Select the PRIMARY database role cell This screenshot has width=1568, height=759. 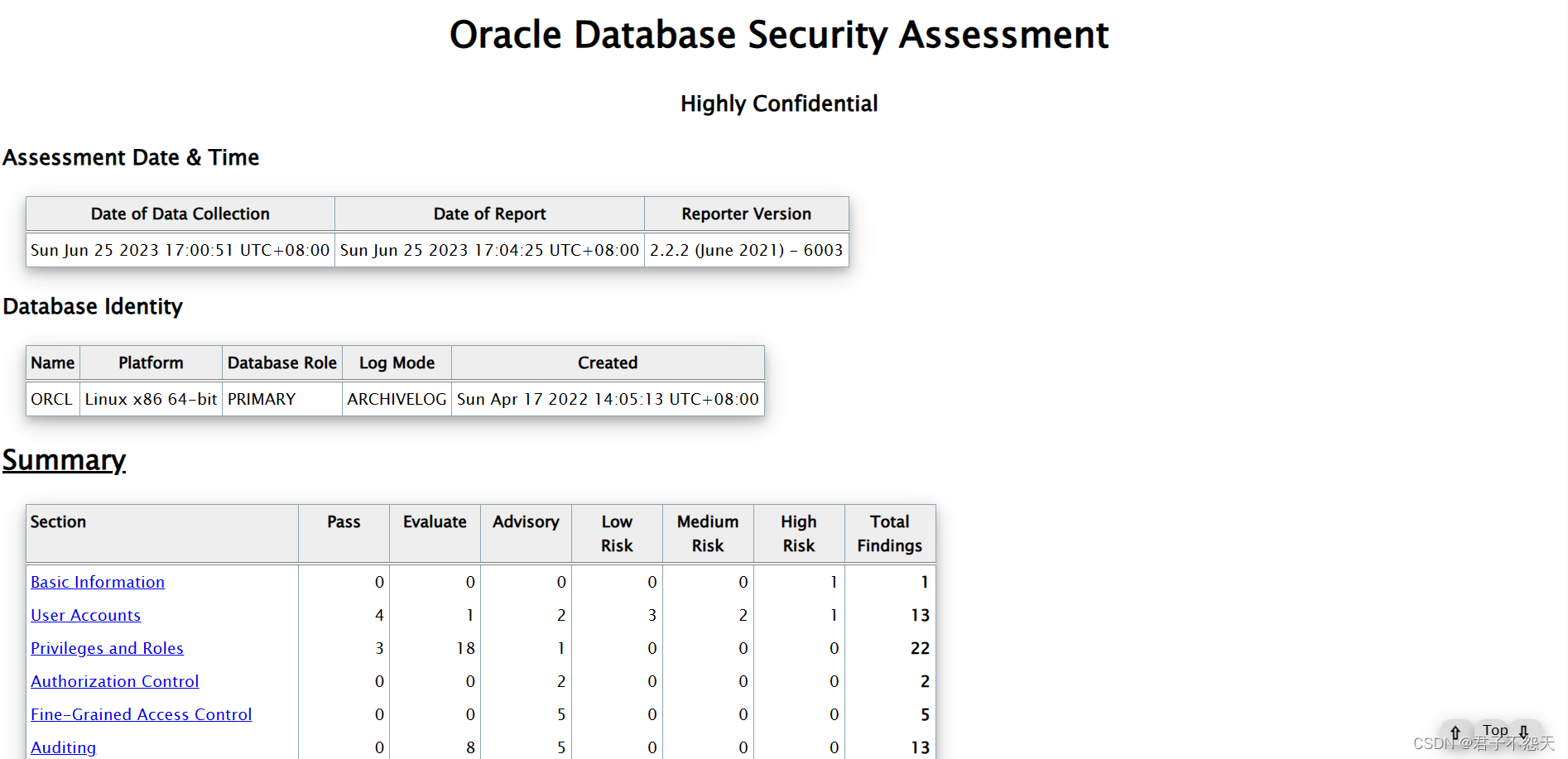tap(282, 399)
